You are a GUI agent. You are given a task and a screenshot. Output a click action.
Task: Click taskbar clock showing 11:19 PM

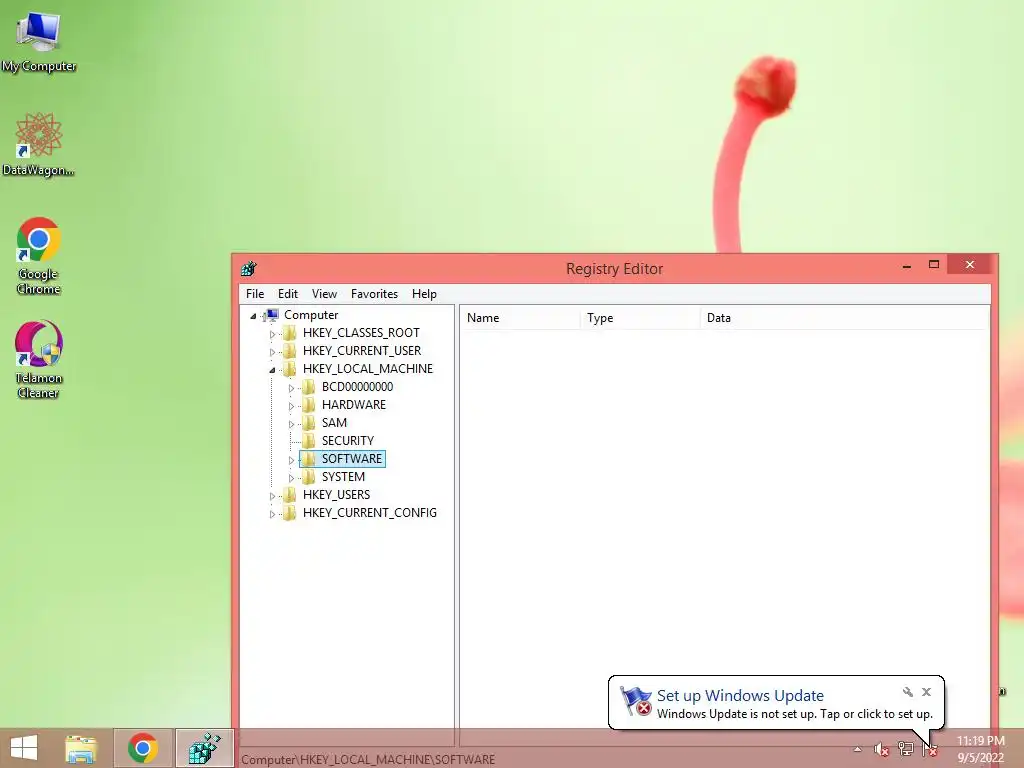coord(980,749)
